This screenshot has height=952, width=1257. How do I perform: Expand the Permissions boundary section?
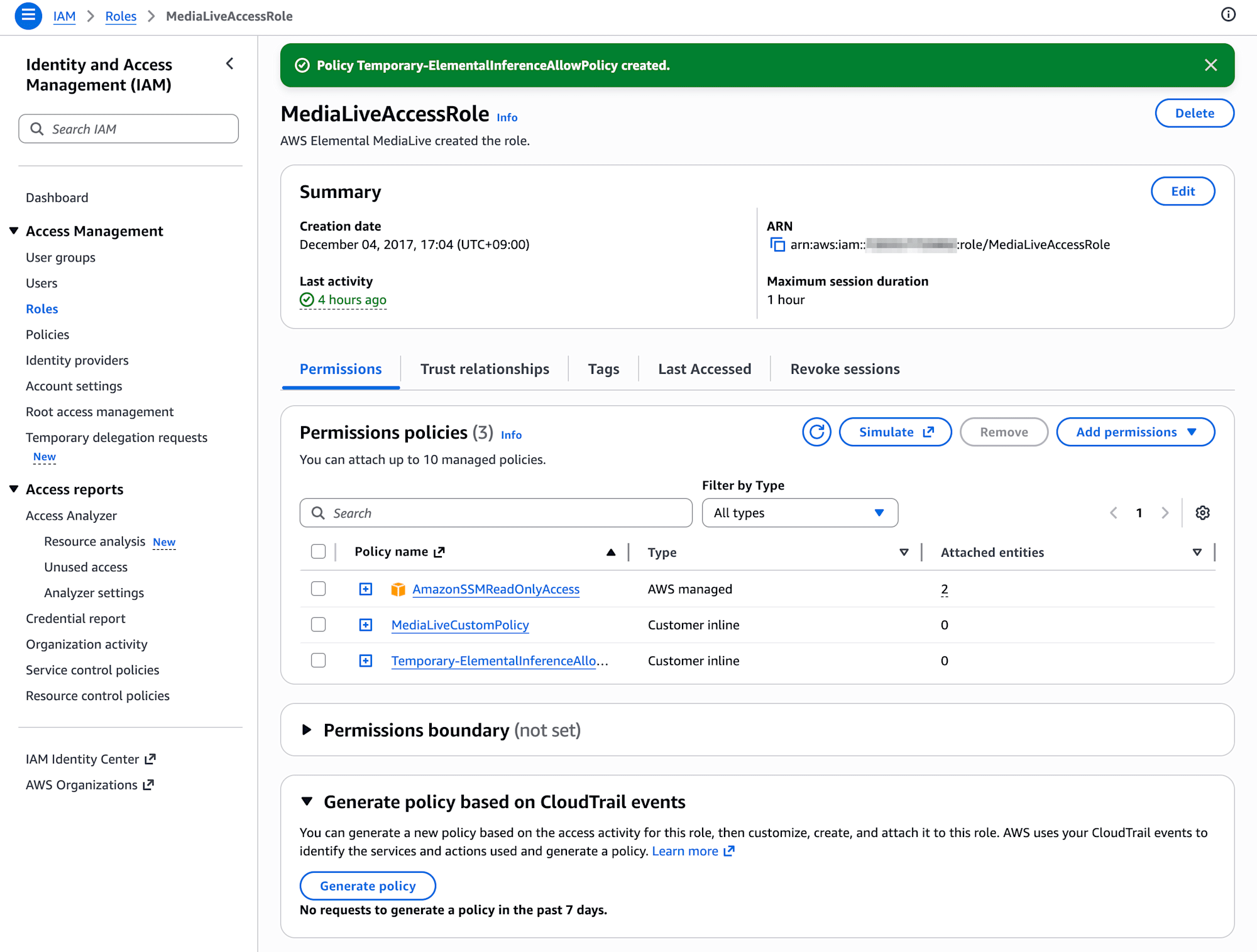point(307,730)
